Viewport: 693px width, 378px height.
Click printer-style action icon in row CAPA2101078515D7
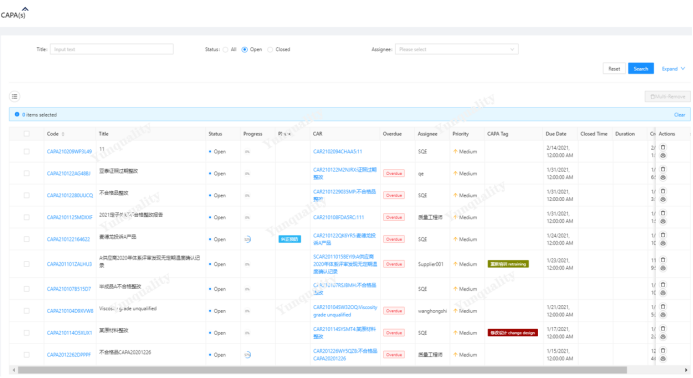663,293
